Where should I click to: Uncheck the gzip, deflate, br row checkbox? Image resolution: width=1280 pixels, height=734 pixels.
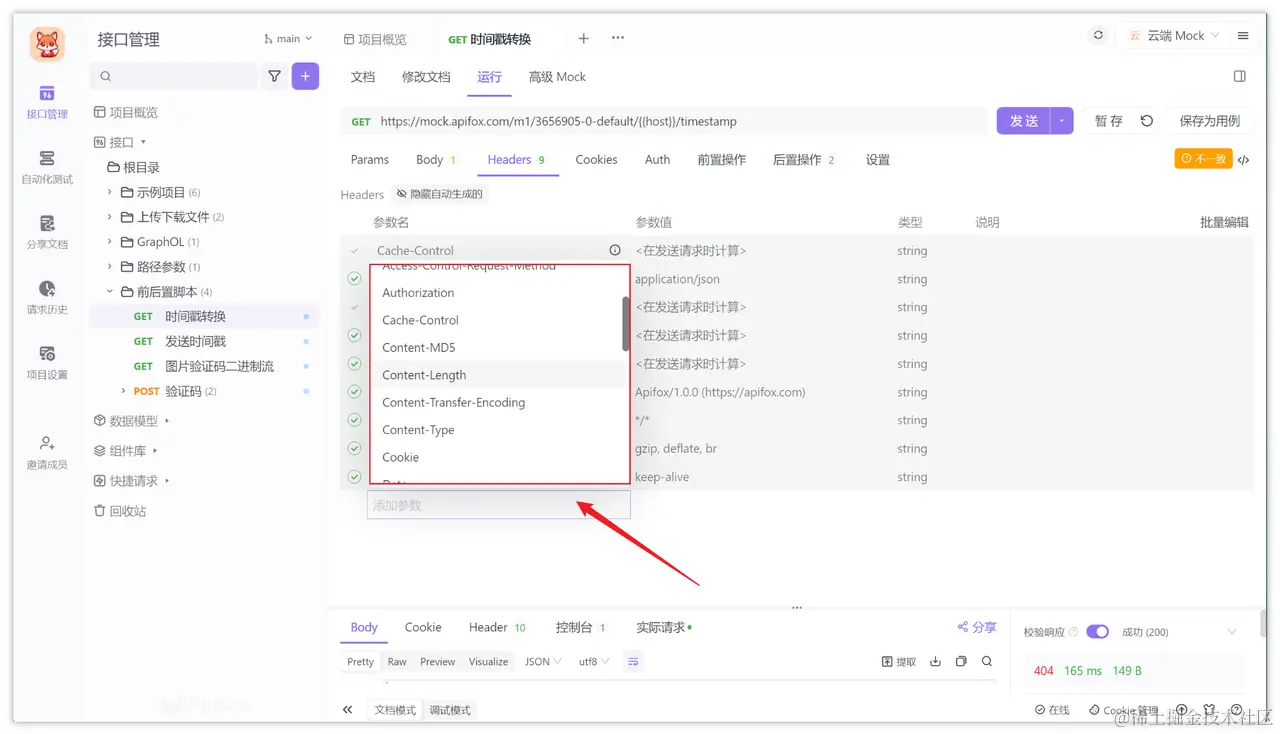(354, 448)
